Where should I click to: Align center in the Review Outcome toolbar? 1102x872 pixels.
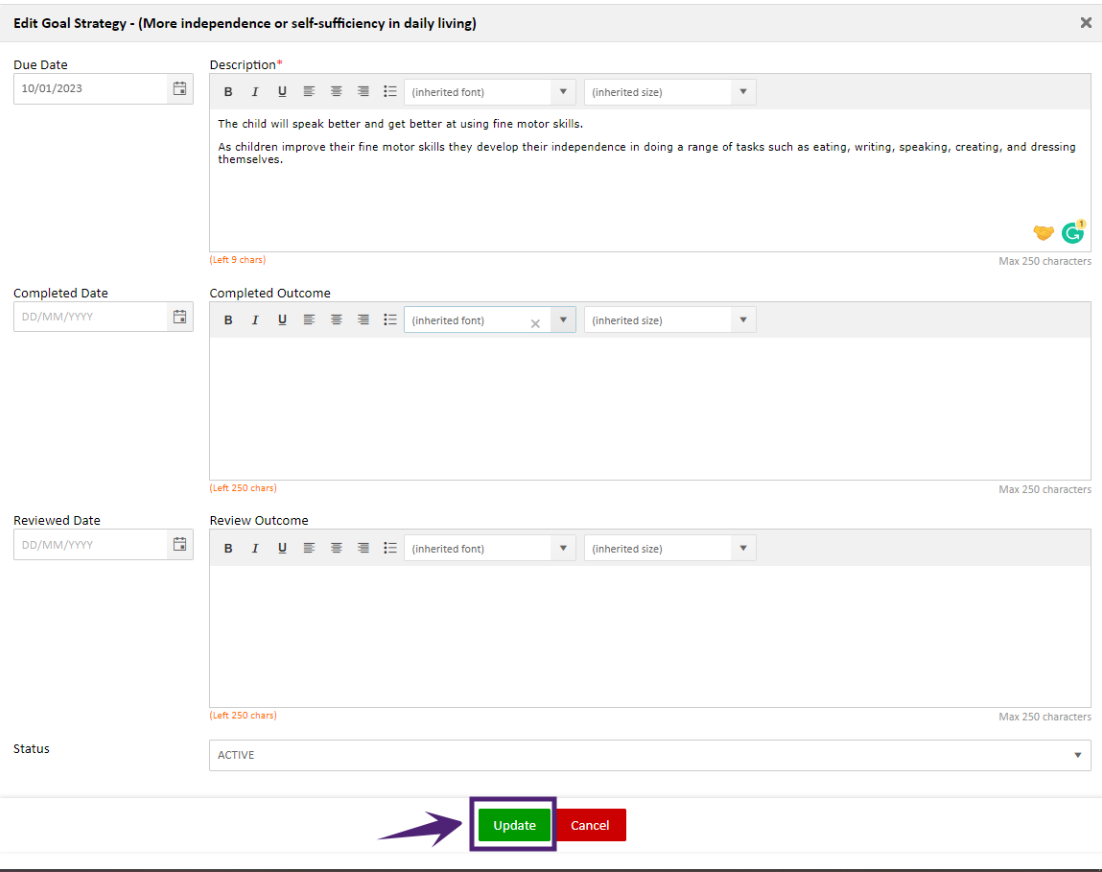[337, 548]
